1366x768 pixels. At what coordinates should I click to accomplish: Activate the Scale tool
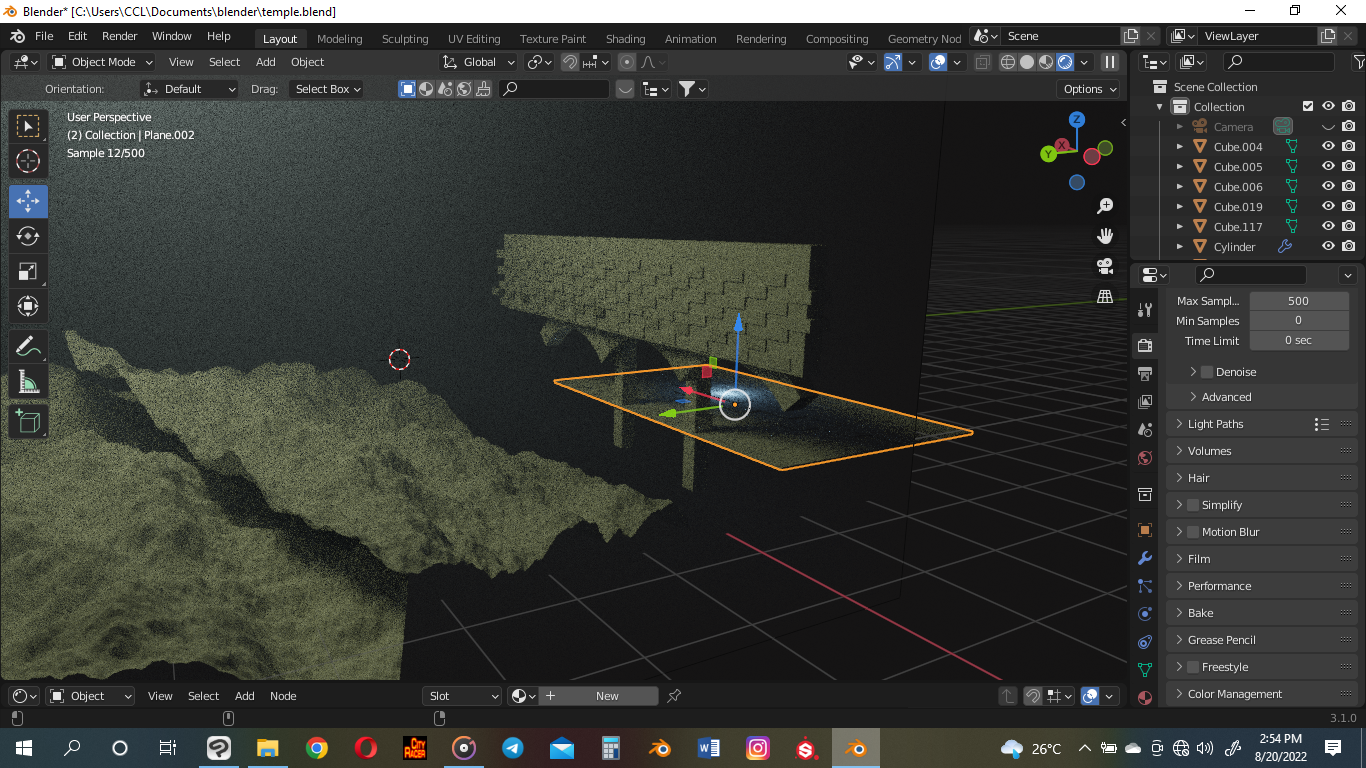click(28, 271)
